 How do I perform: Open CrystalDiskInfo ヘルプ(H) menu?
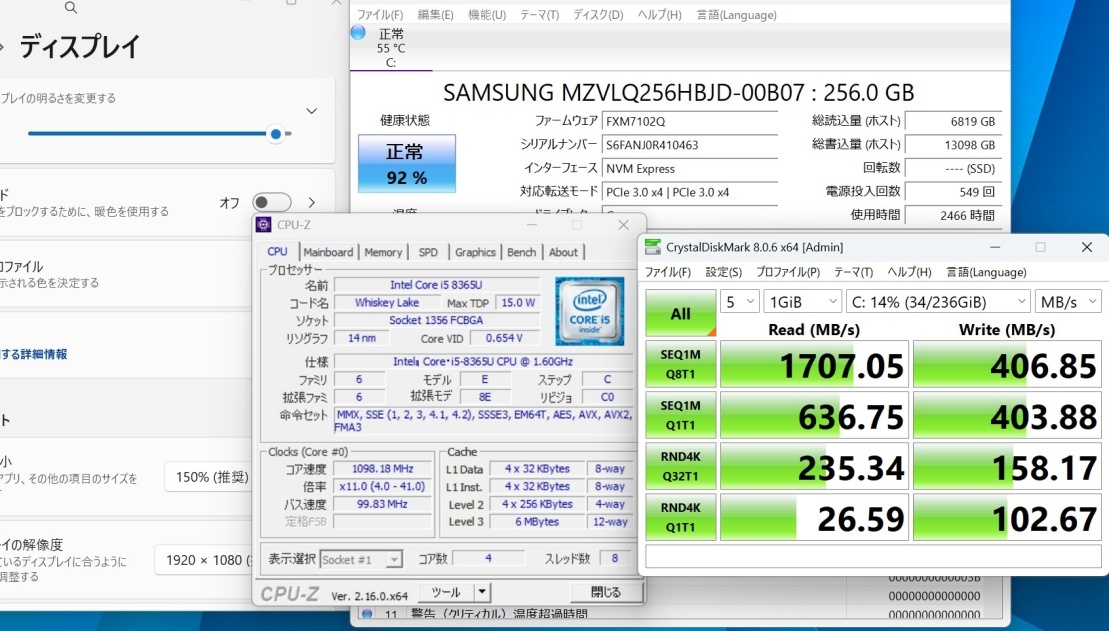click(x=659, y=15)
